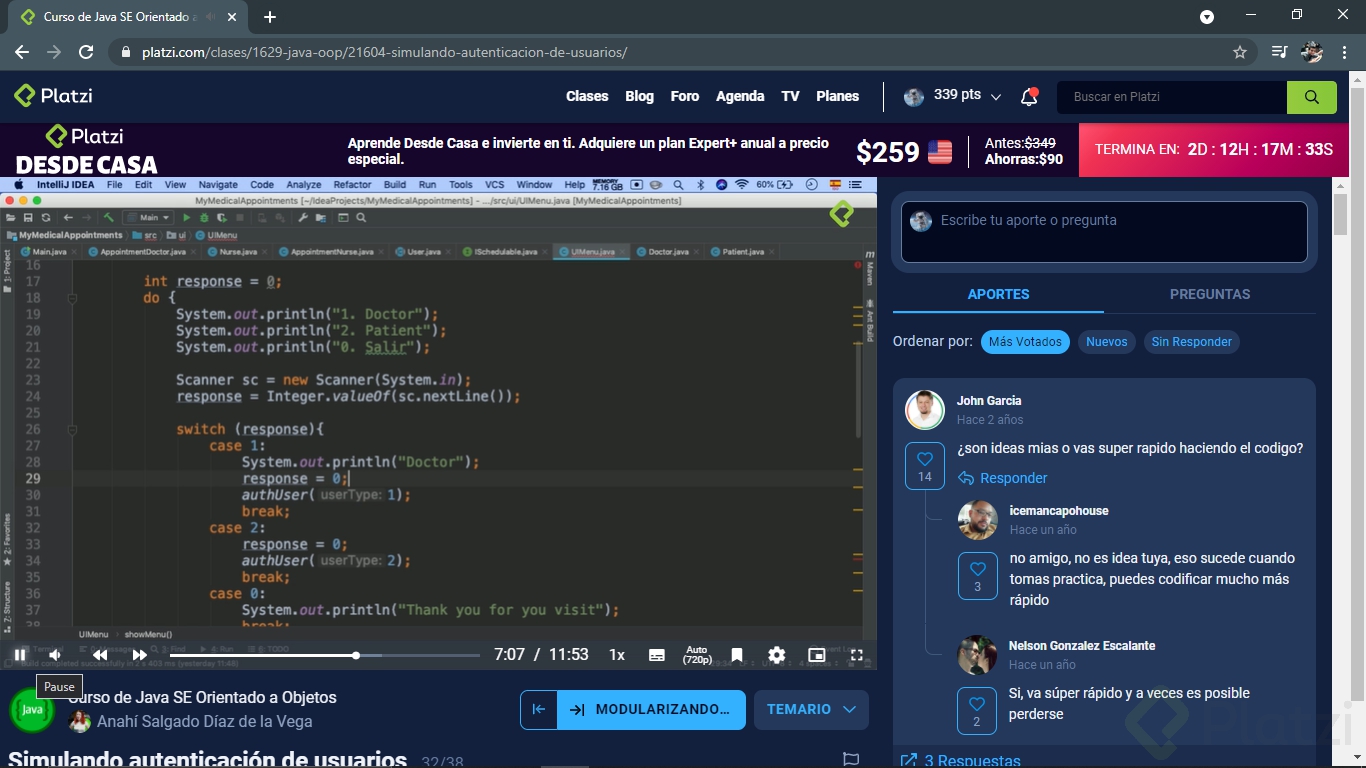Sort comments by Más Votados
The image size is (1366, 768).
(x=1025, y=342)
